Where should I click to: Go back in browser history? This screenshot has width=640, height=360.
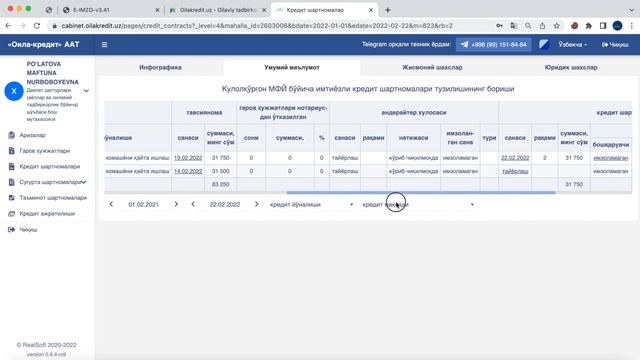(8, 26)
